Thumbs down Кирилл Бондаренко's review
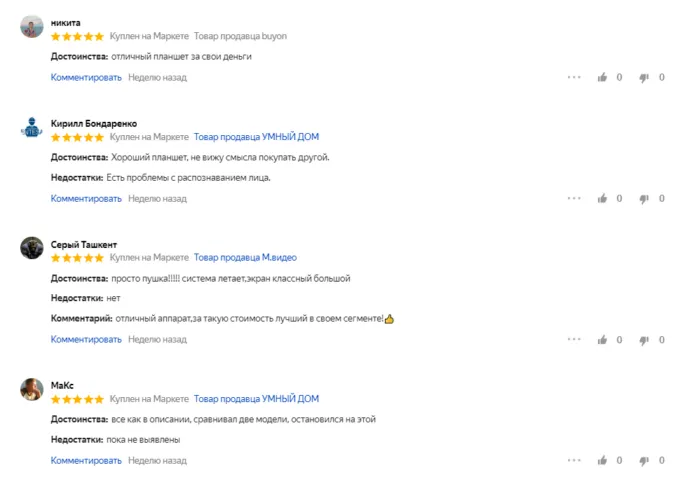 644,198
